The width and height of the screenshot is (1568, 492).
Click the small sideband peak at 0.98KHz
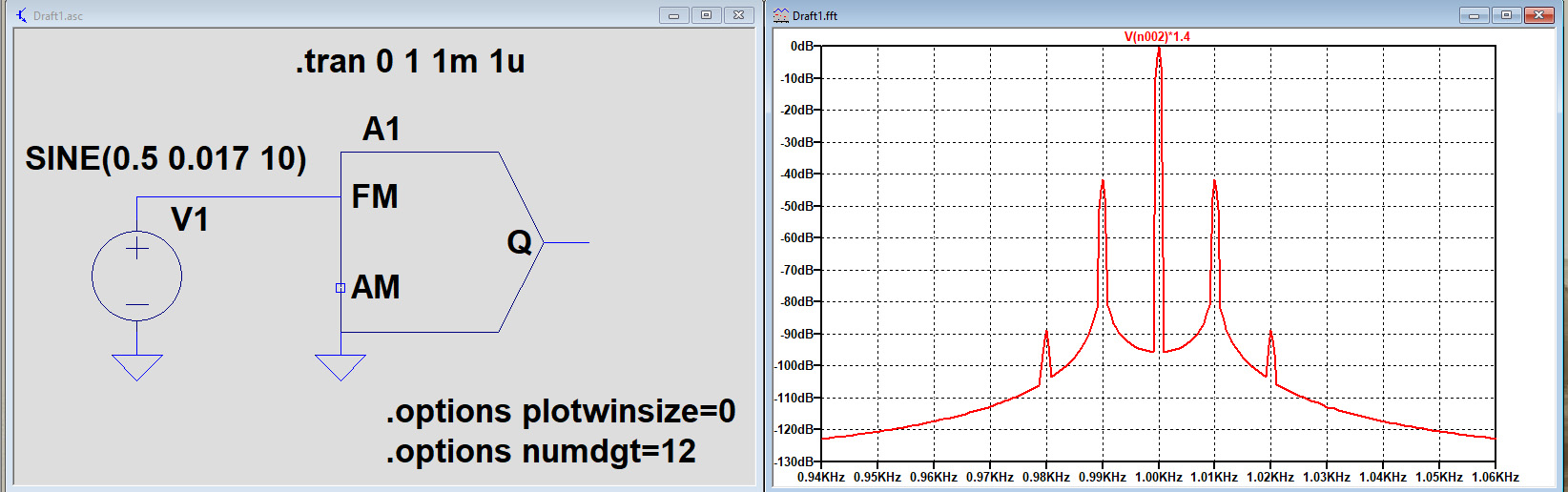[1046, 332]
